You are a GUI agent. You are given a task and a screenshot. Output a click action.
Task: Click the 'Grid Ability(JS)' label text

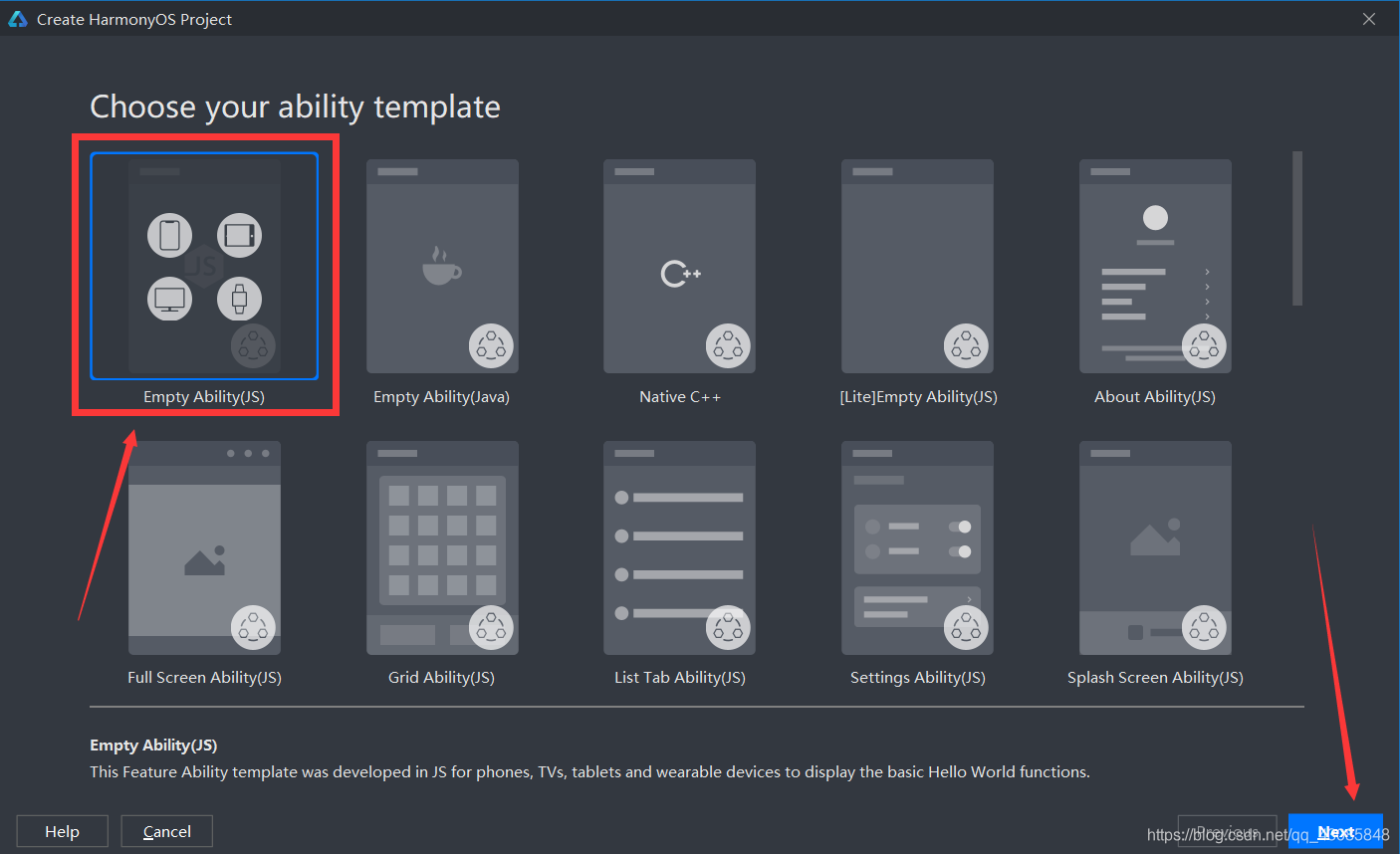[x=441, y=677]
